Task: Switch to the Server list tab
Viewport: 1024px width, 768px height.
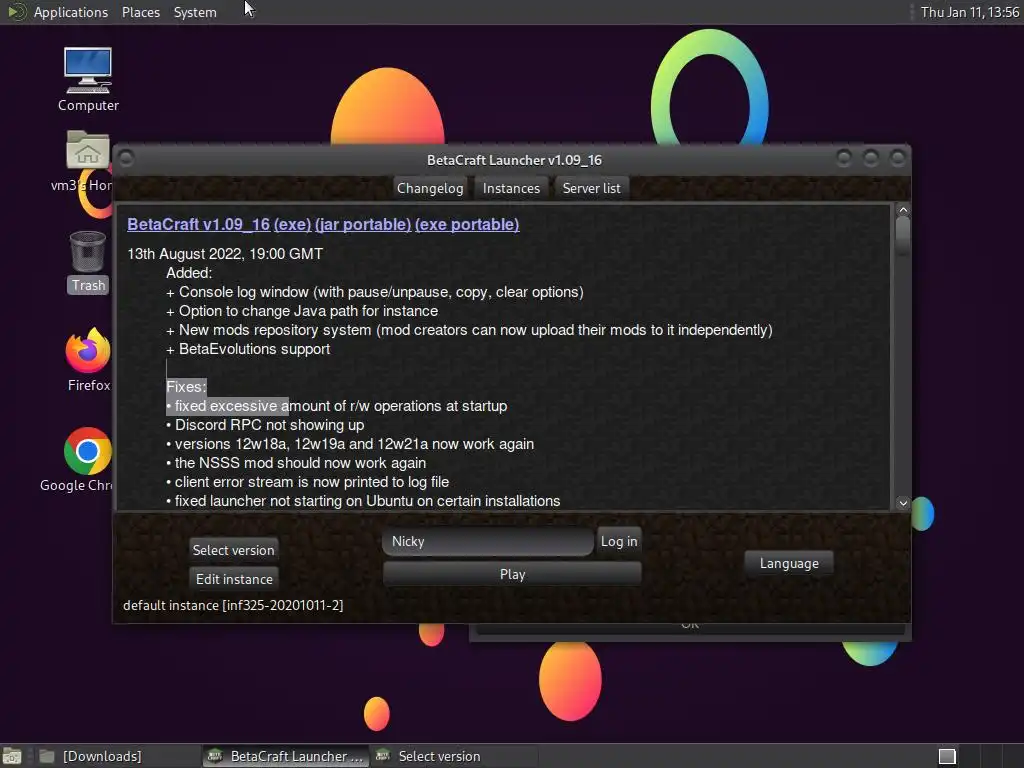Action: pos(592,188)
